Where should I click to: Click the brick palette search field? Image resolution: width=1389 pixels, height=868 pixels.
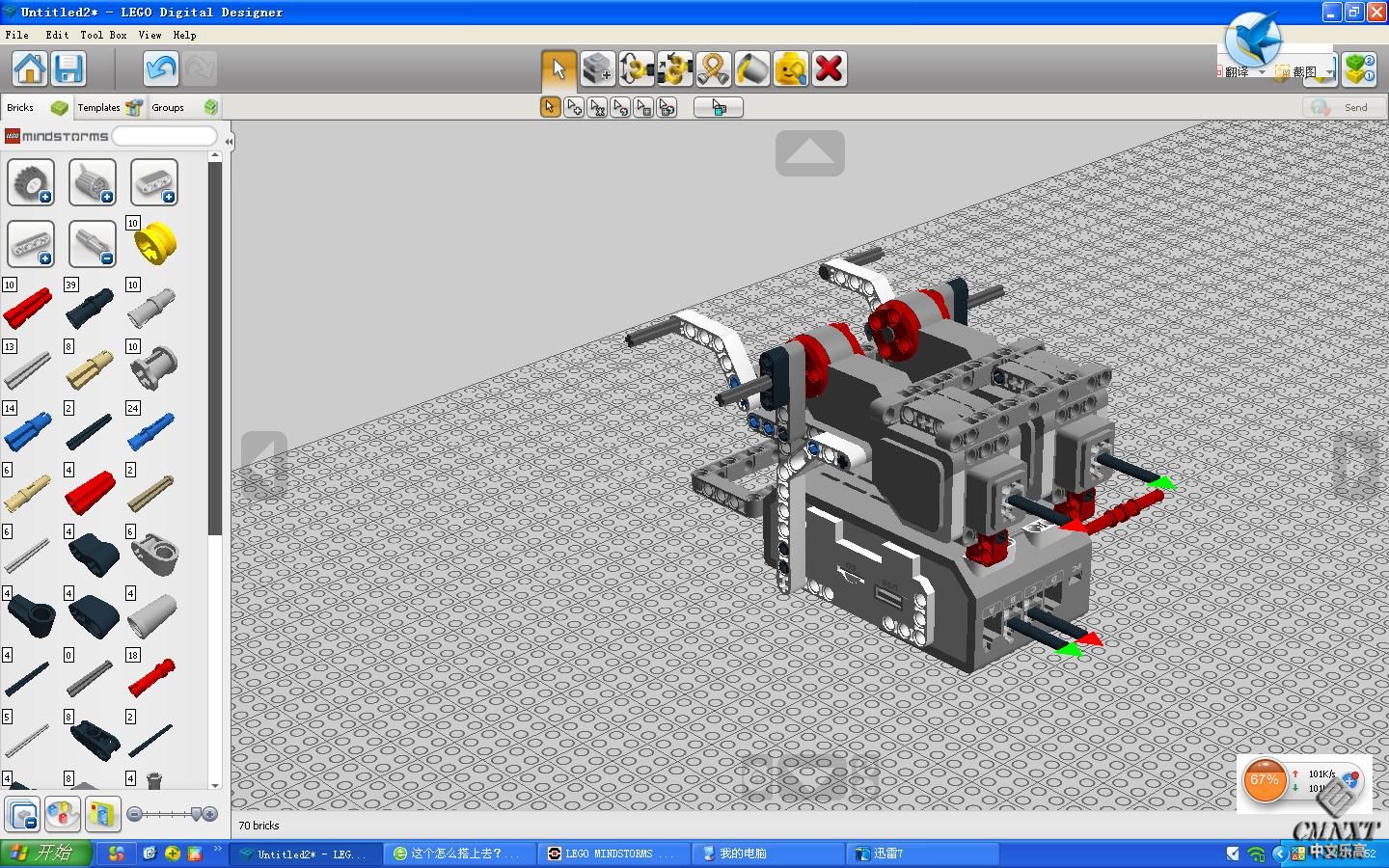click(164, 136)
